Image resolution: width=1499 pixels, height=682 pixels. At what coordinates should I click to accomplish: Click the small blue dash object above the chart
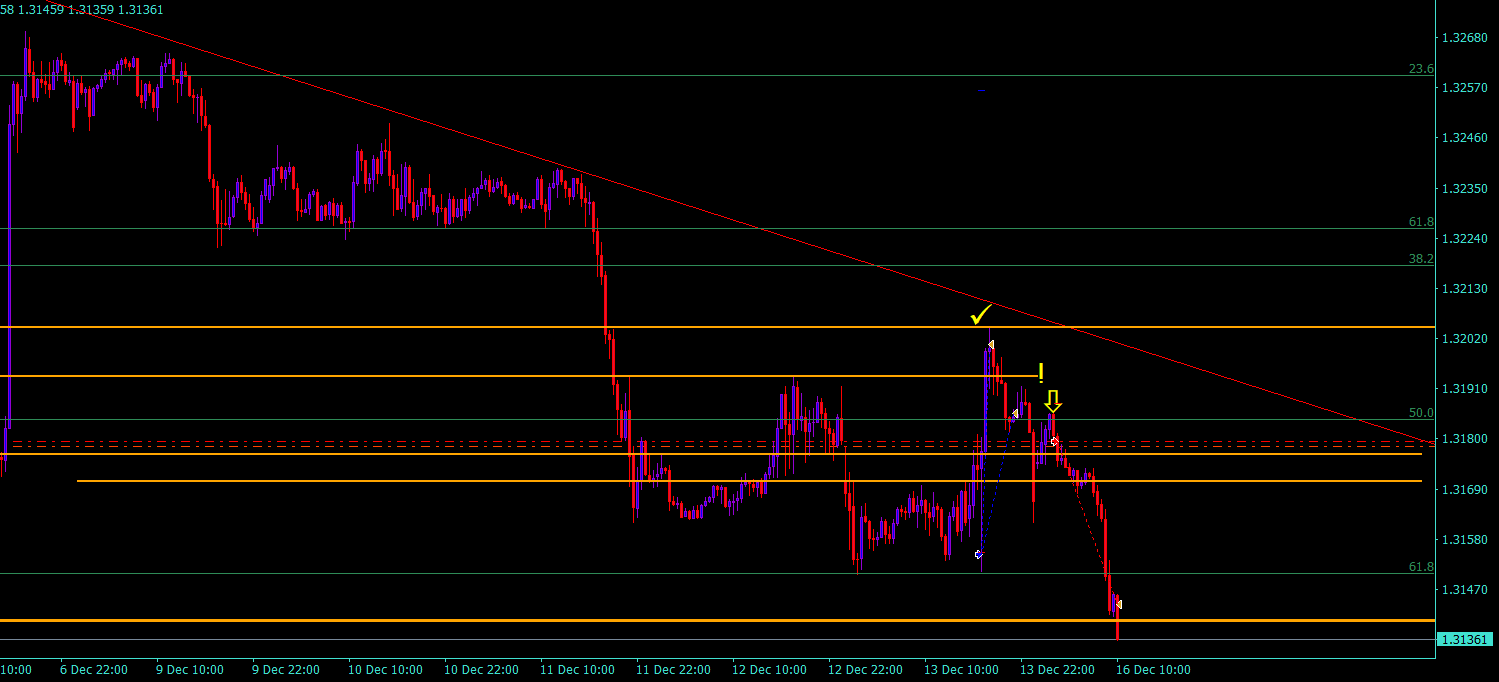(x=981, y=91)
